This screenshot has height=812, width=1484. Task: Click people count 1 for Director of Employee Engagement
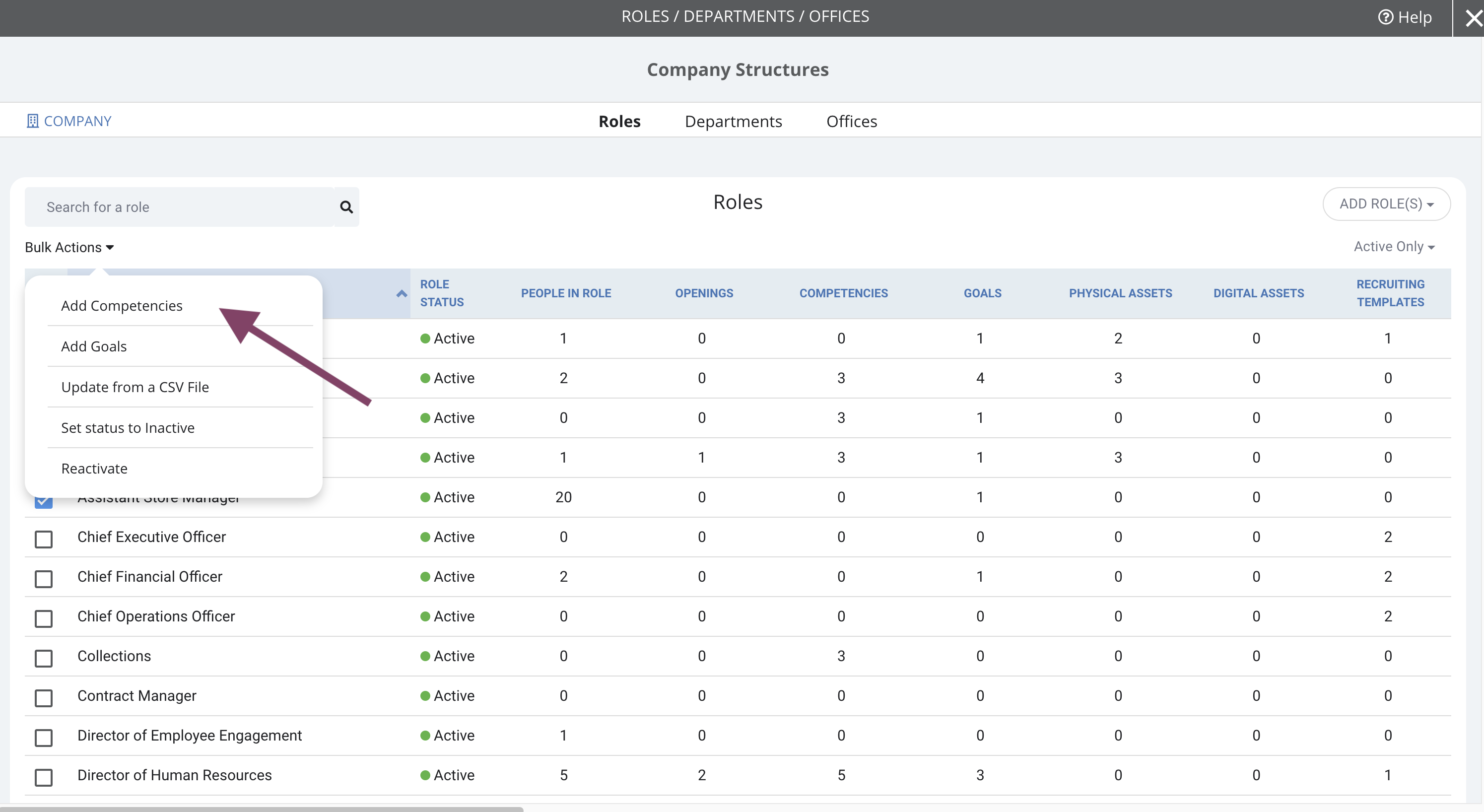coord(563,736)
